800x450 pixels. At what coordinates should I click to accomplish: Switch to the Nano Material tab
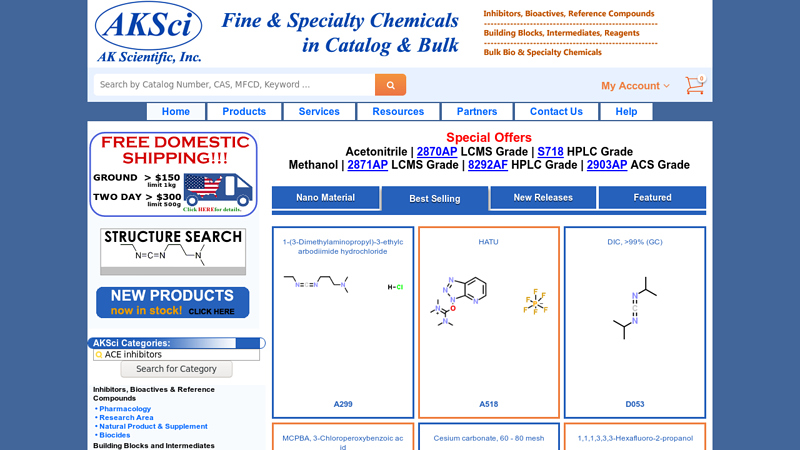[x=325, y=198]
